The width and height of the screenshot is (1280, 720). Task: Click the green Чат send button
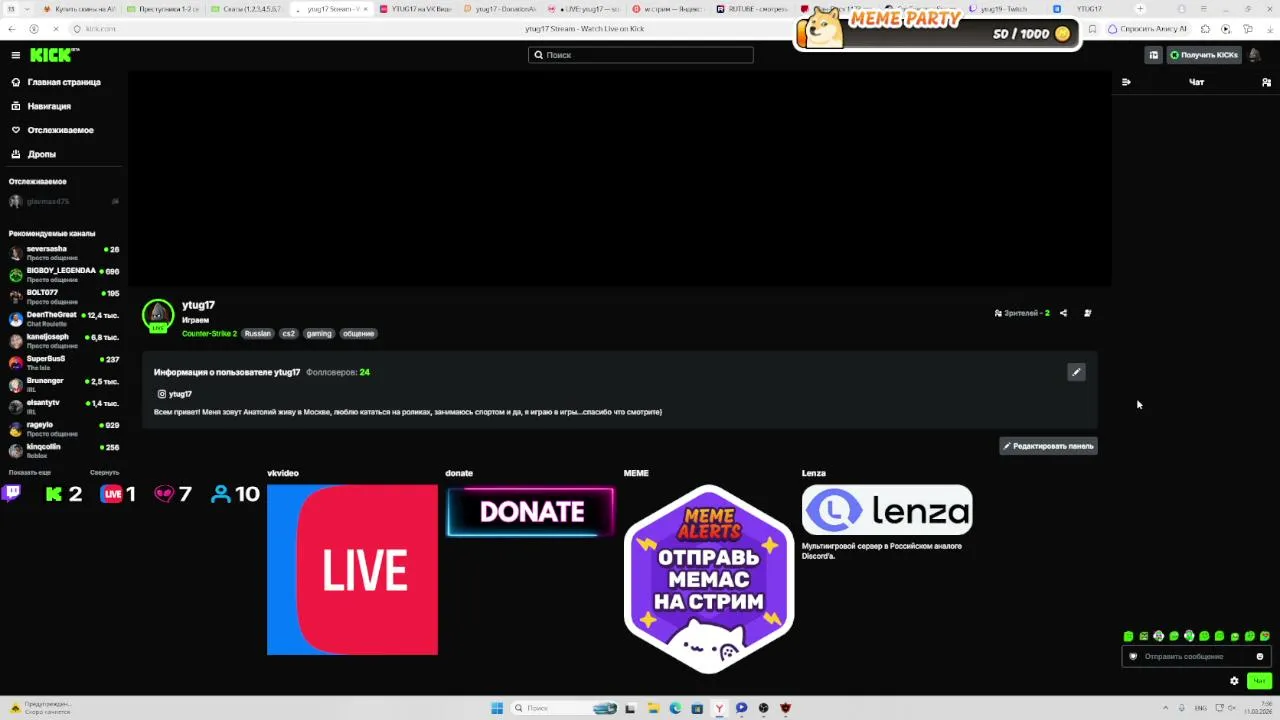click(x=1259, y=681)
